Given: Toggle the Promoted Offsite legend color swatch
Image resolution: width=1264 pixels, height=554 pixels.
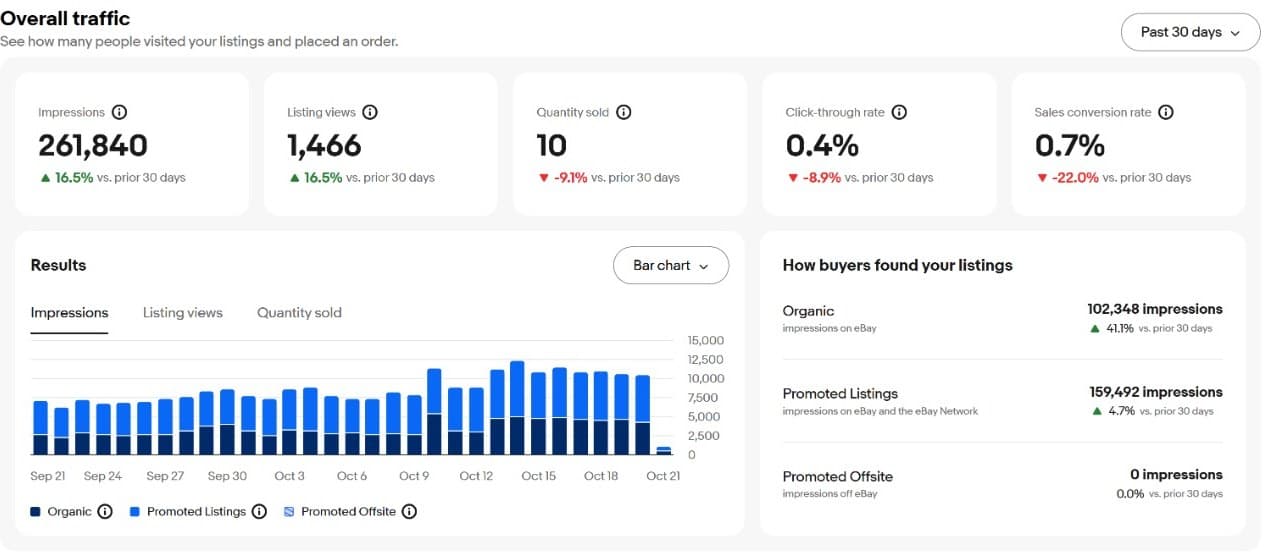Looking at the screenshot, I should [289, 512].
